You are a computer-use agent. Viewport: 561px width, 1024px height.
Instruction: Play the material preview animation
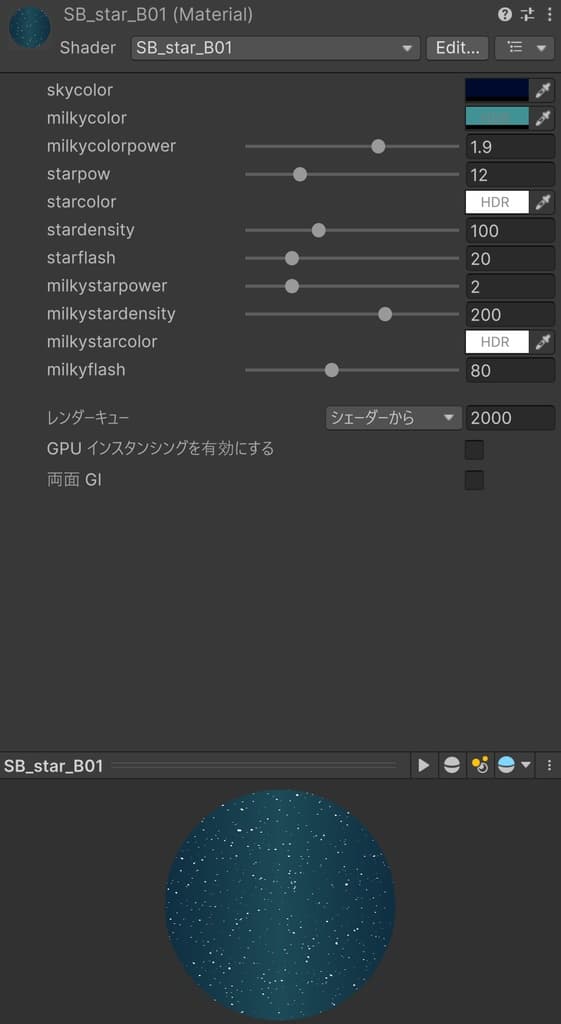[424, 765]
